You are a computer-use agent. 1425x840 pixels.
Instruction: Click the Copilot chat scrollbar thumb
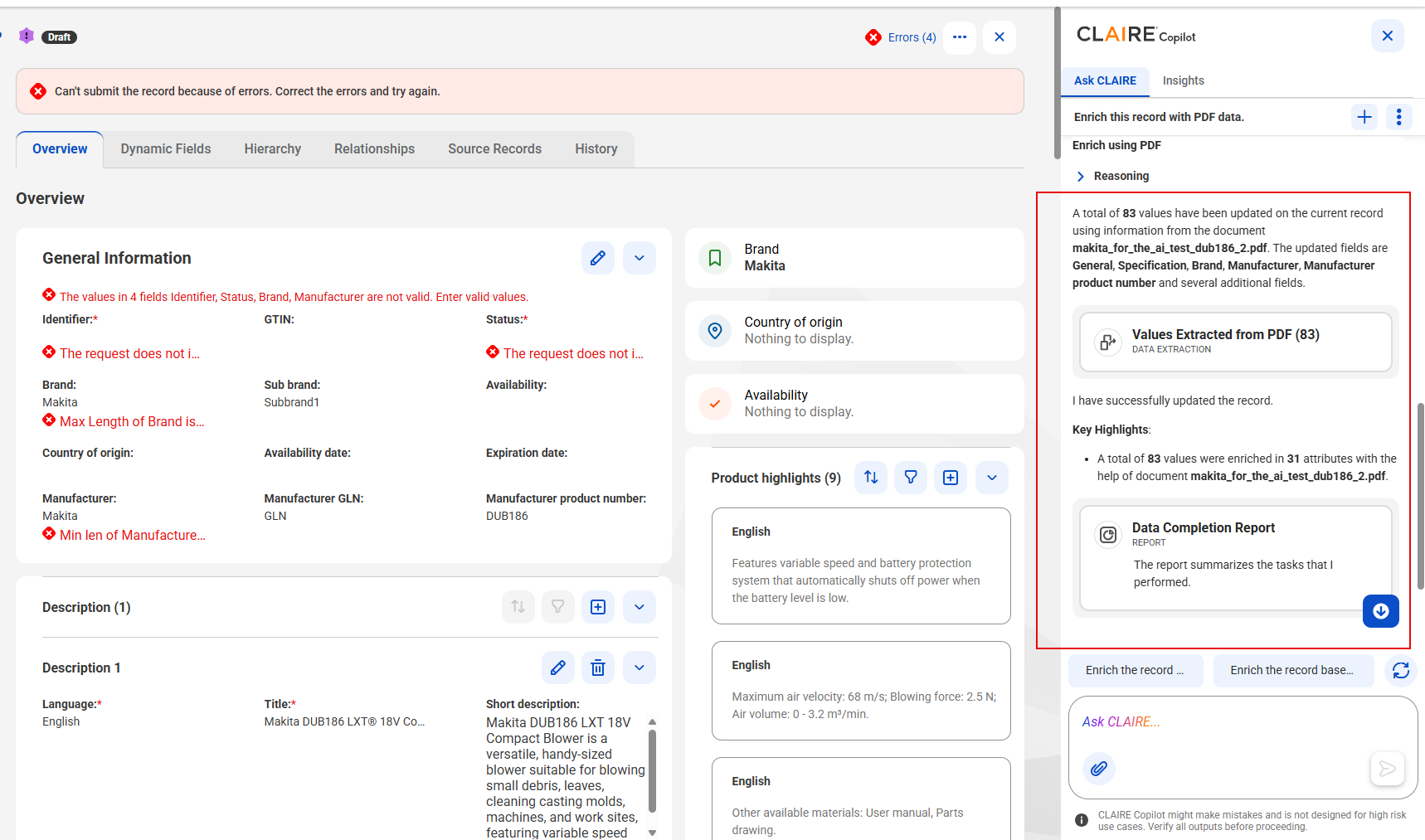tap(1421, 496)
